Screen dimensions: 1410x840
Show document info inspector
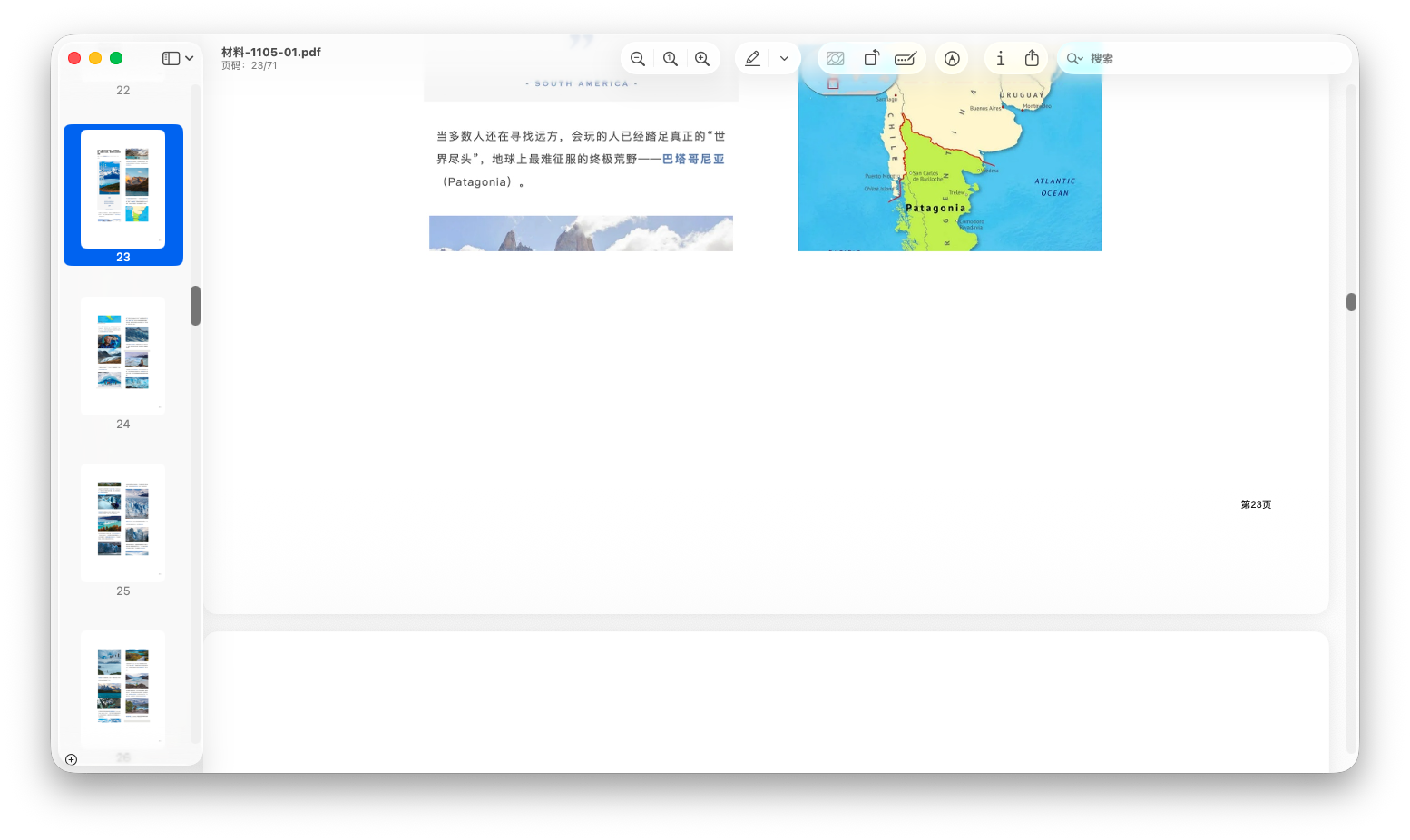[x=1001, y=57]
